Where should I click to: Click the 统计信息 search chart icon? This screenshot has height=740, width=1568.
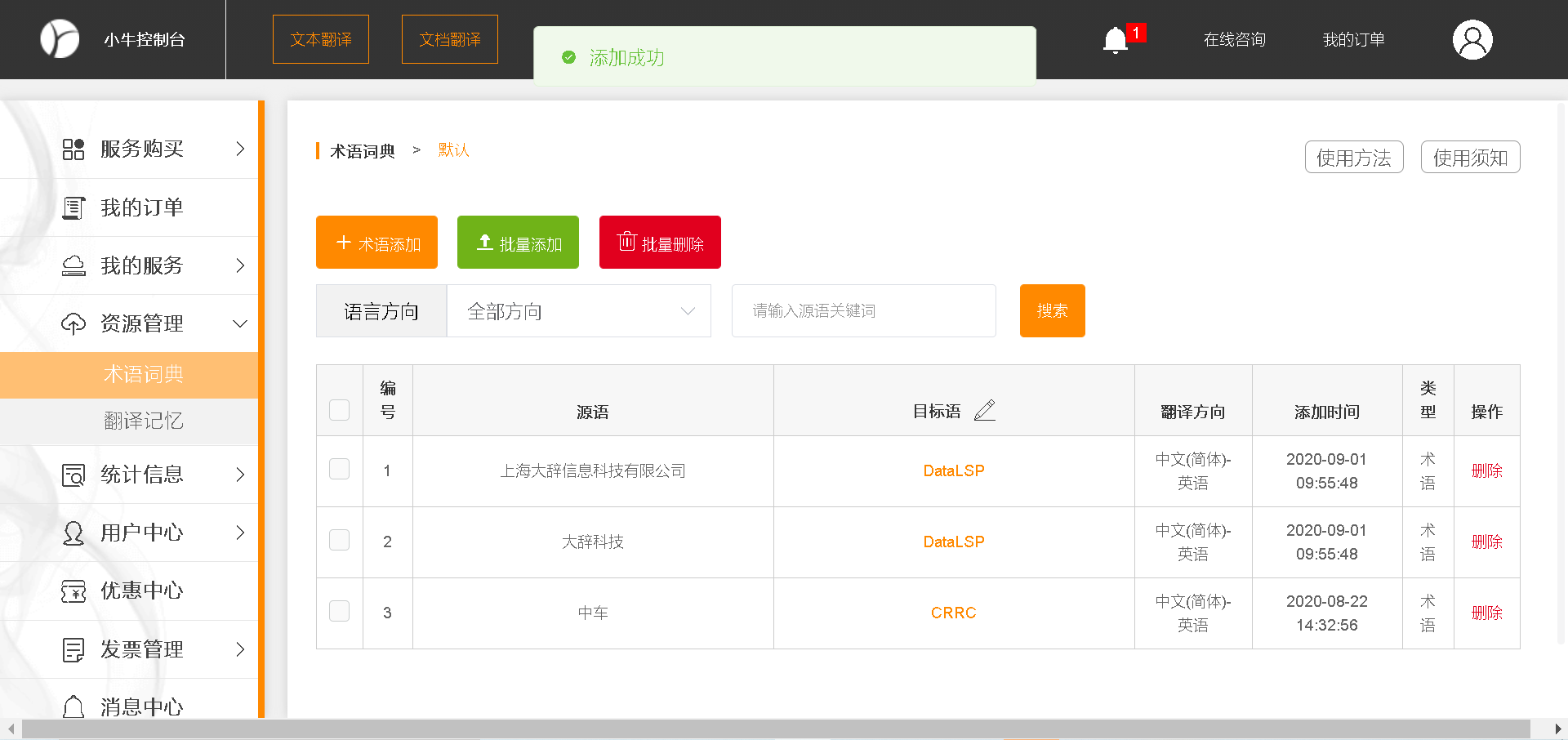pos(73,475)
